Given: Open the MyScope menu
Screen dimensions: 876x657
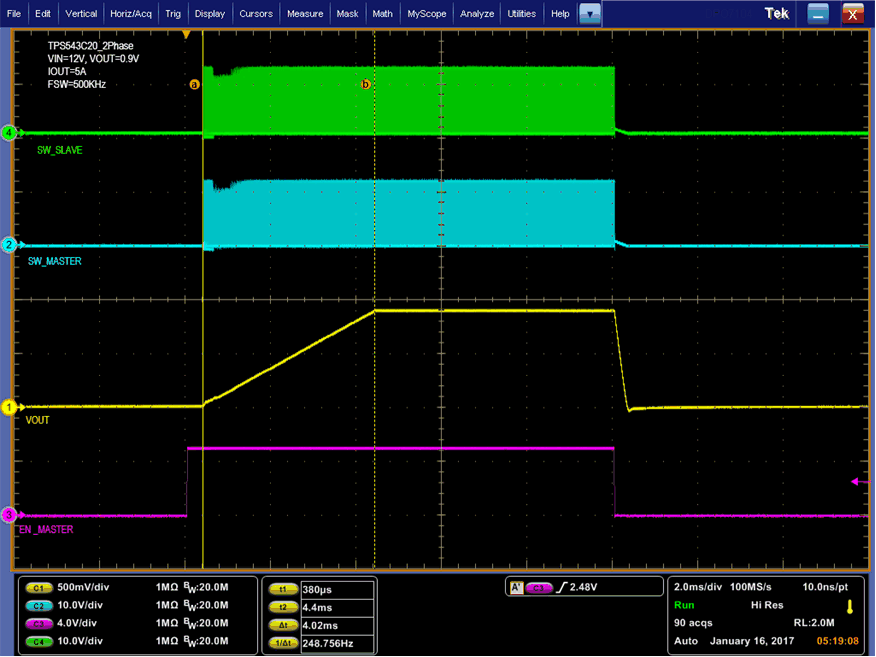Looking at the screenshot, I should click(x=427, y=14).
